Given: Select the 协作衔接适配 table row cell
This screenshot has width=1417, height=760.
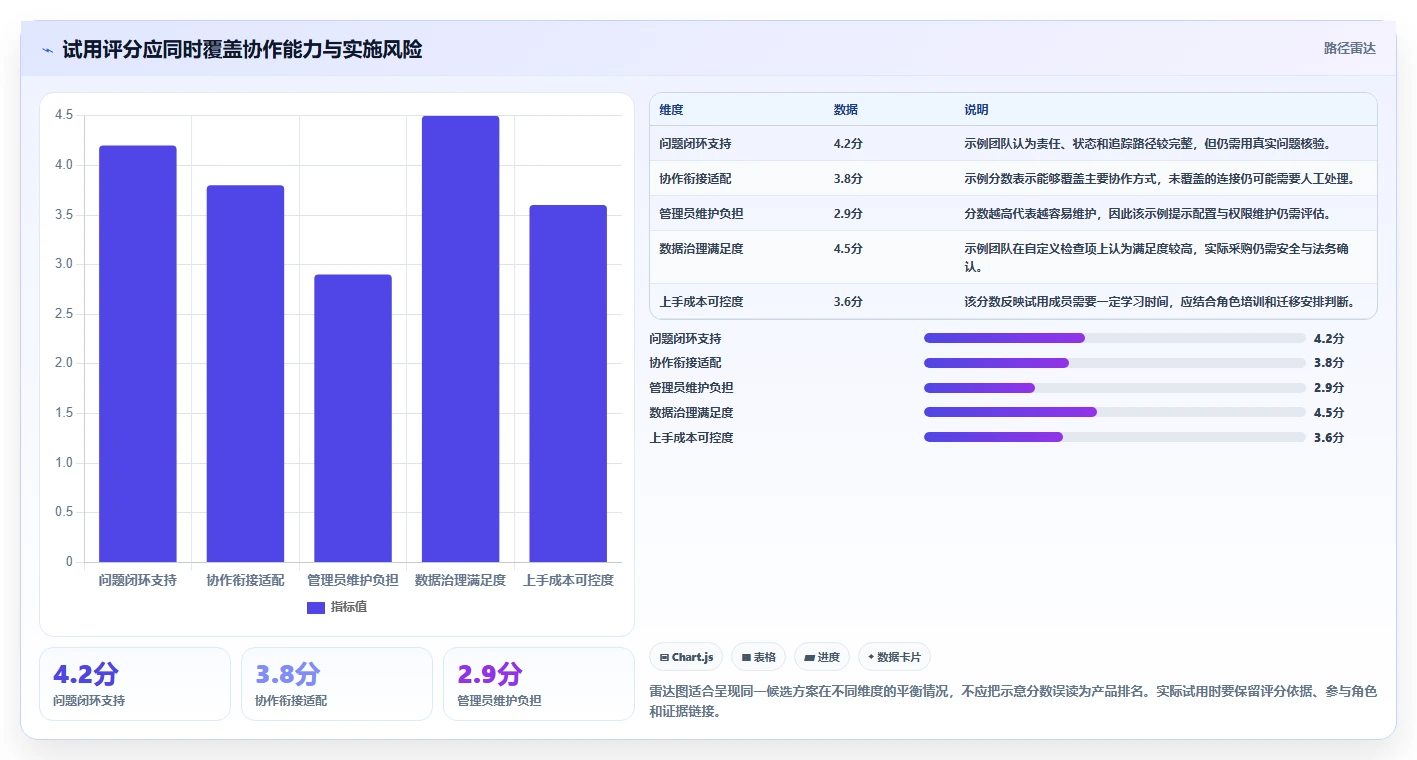Looking at the screenshot, I should [695, 179].
